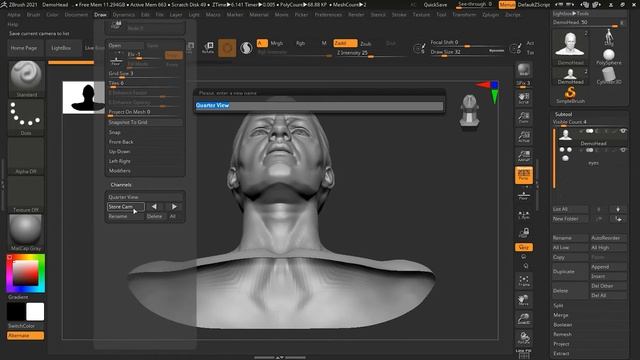Toggle the Rgb button
Viewport: 640px width, 360px height.
[x=300, y=43]
